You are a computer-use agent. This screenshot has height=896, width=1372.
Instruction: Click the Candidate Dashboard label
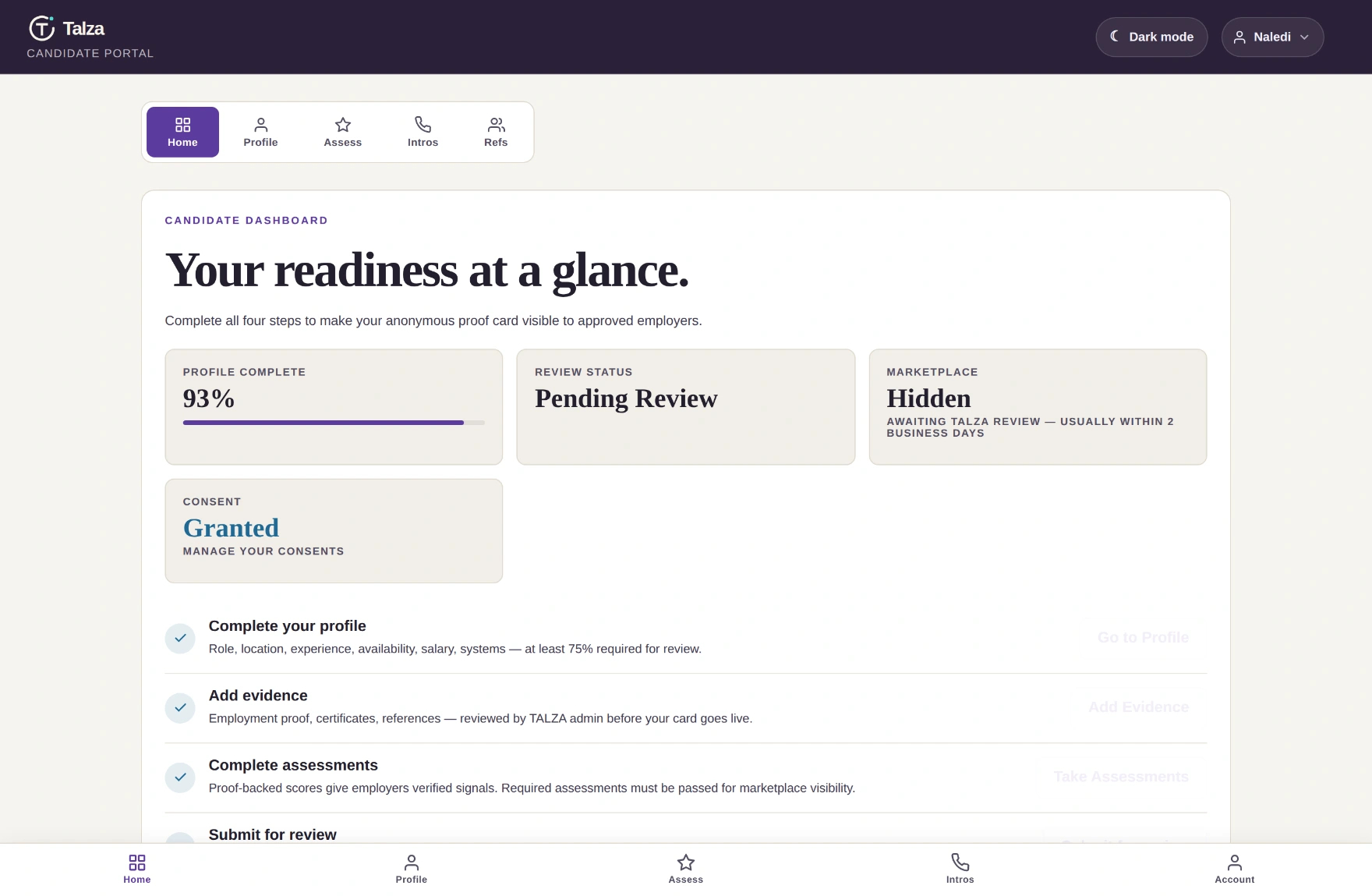246,221
